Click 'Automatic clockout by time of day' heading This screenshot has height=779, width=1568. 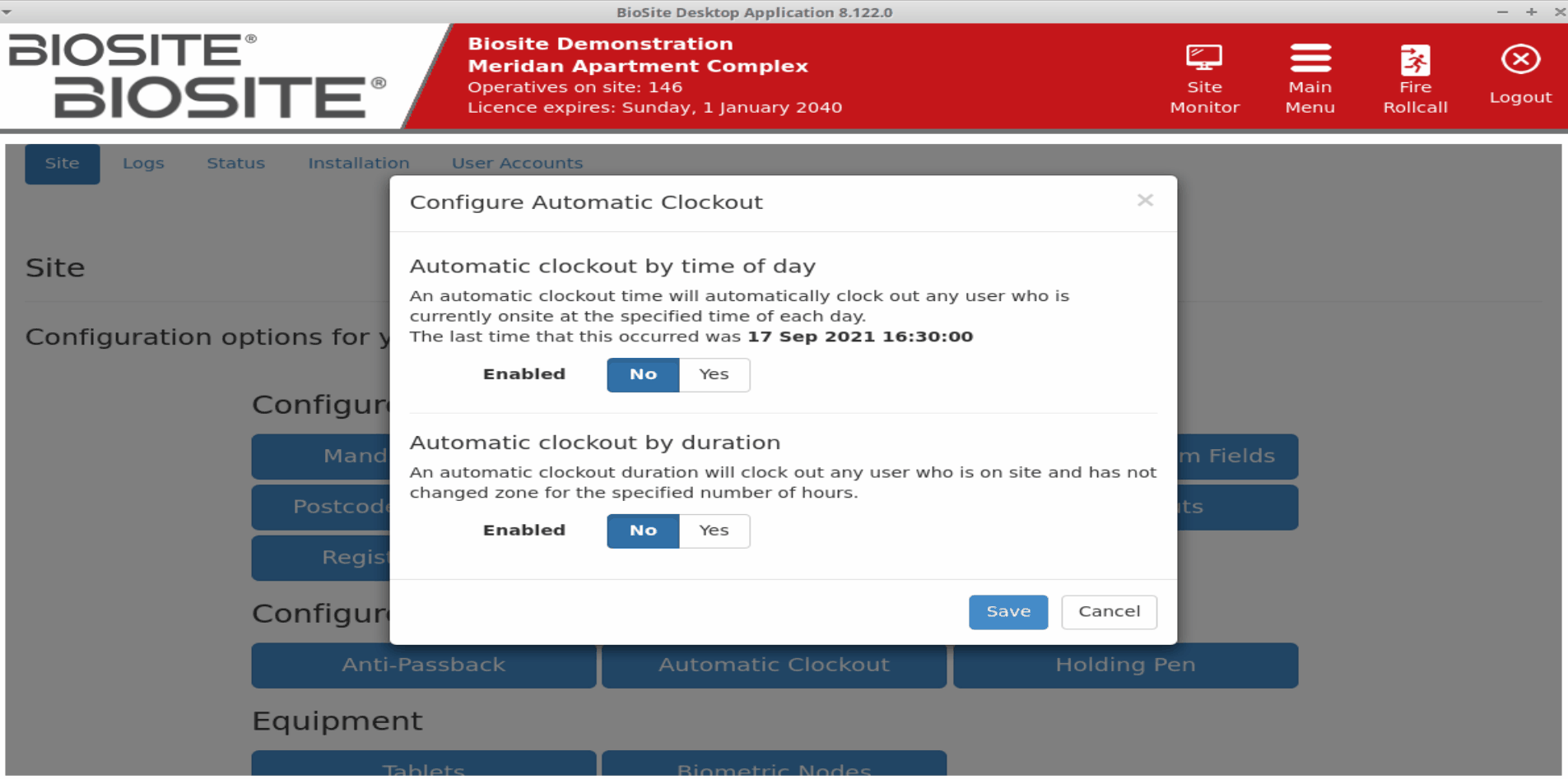click(x=612, y=267)
